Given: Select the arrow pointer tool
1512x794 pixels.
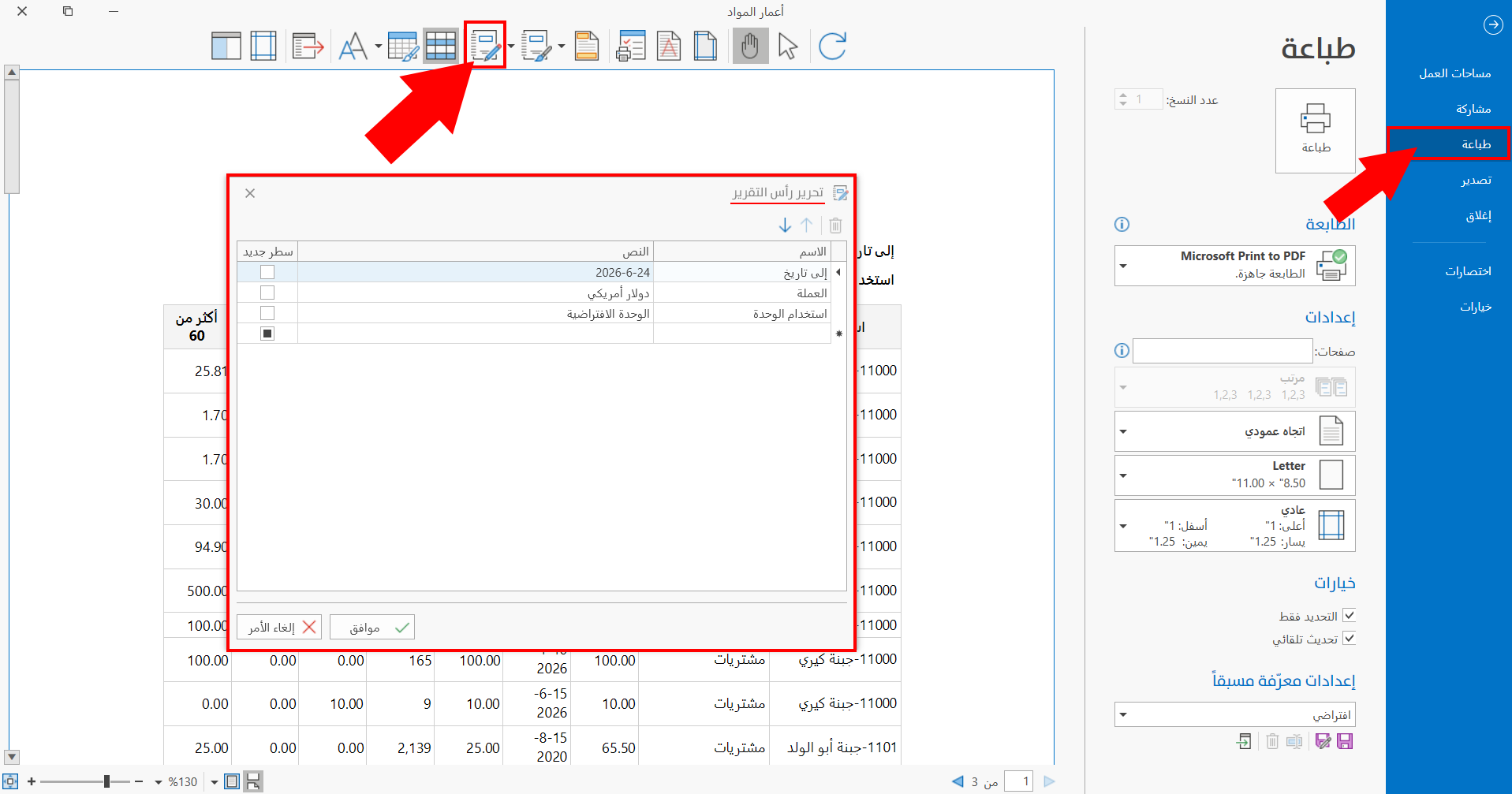Looking at the screenshot, I should [787, 46].
